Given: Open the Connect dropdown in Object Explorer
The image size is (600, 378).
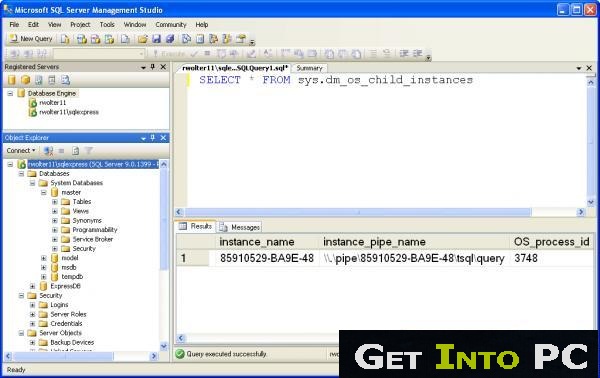Looking at the screenshot, I should (x=21, y=151).
